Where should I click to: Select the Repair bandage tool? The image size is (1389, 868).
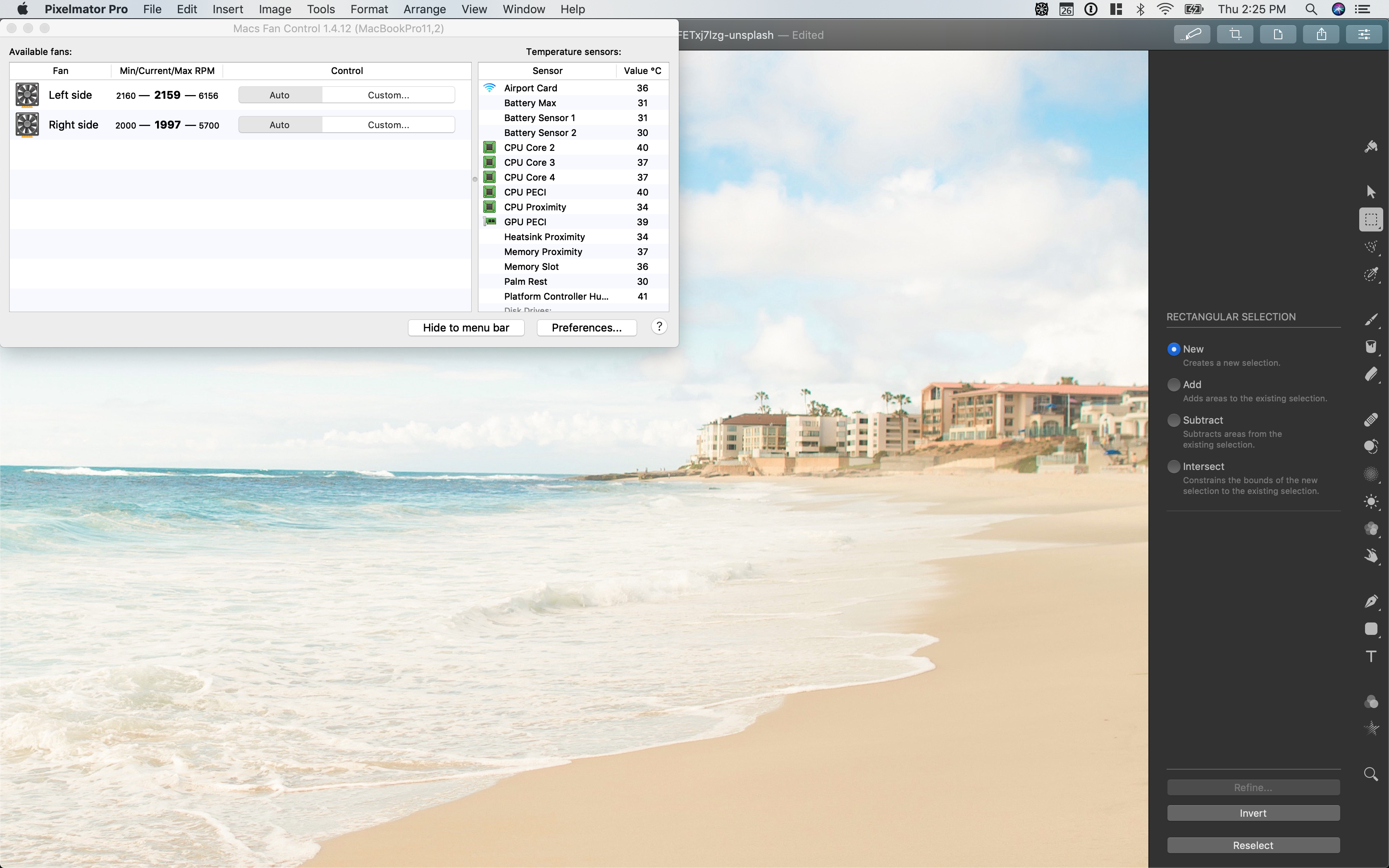[1371, 420]
